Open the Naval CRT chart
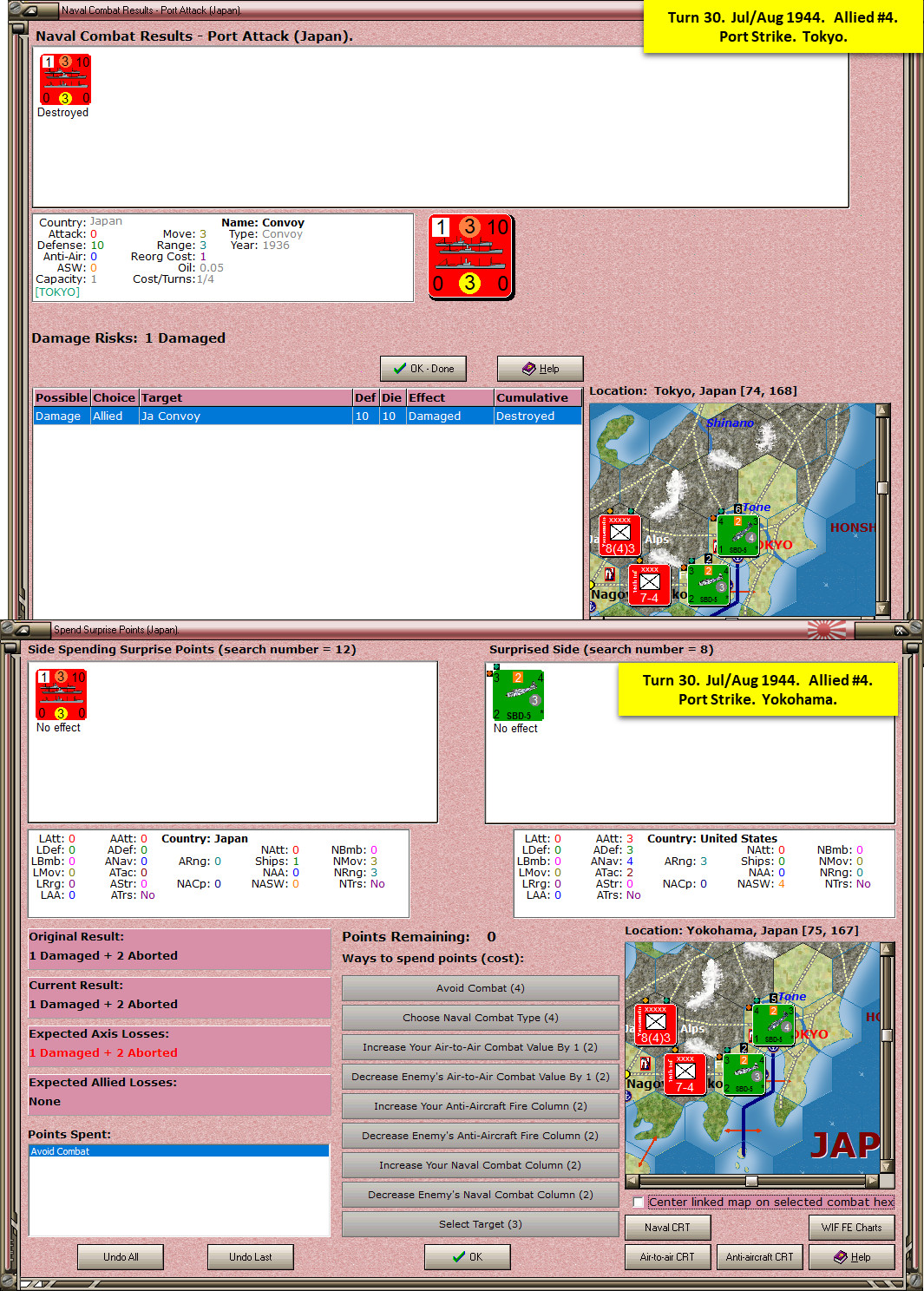The image size is (924, 1291). coord(668,1228)
